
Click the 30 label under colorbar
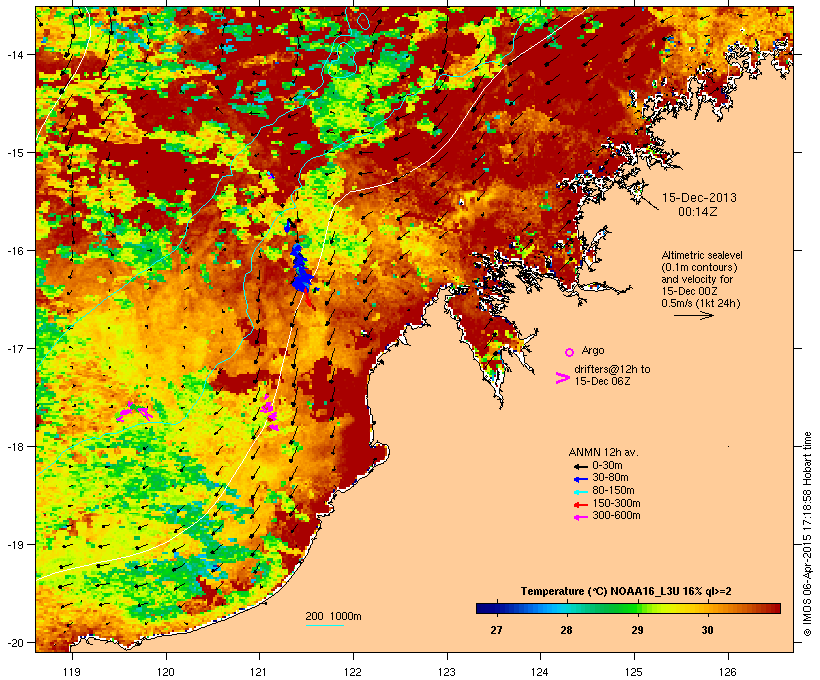(707, 630)
